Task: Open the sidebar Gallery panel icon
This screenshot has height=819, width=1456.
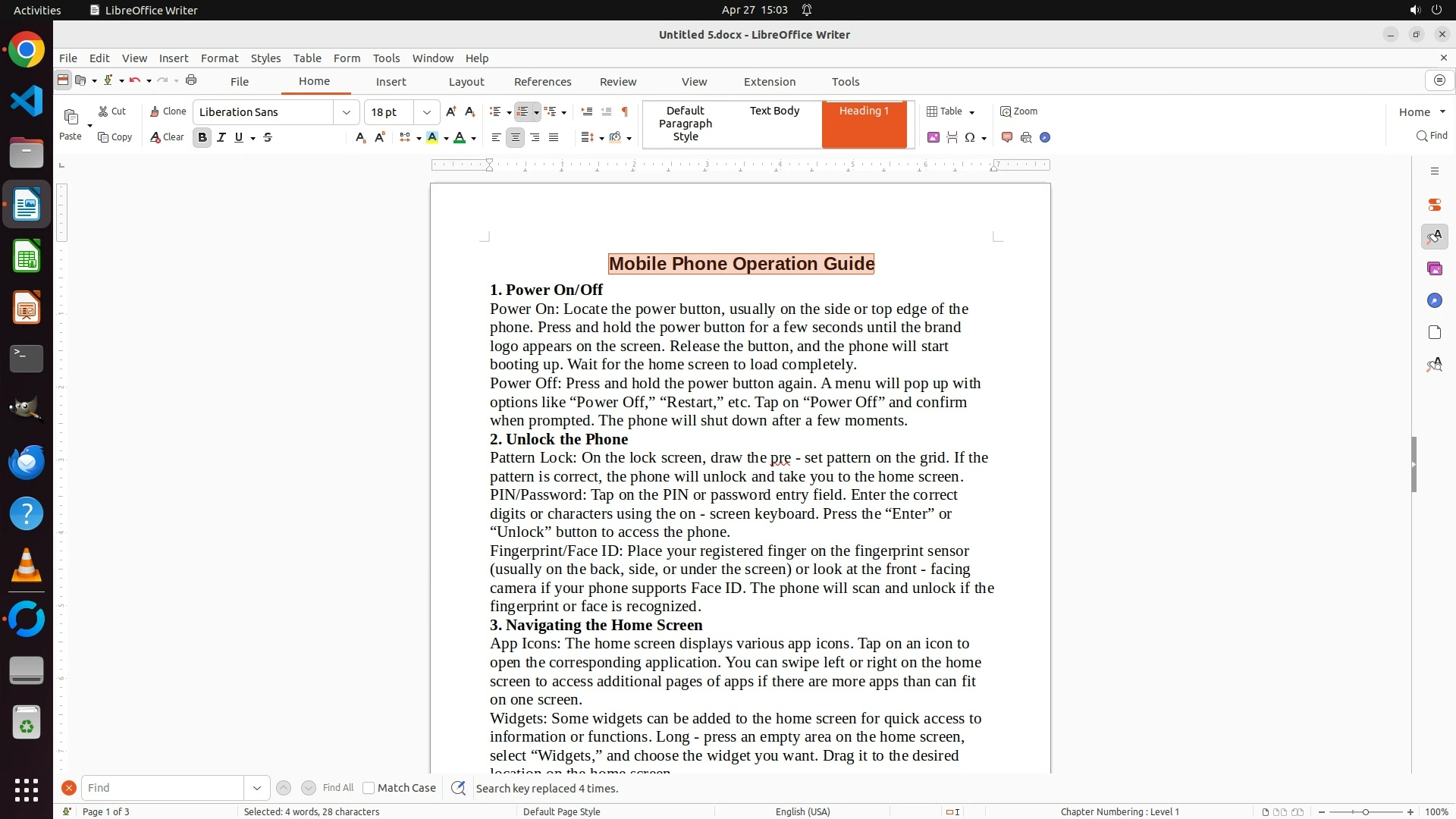Action: tap(1434, 268)
